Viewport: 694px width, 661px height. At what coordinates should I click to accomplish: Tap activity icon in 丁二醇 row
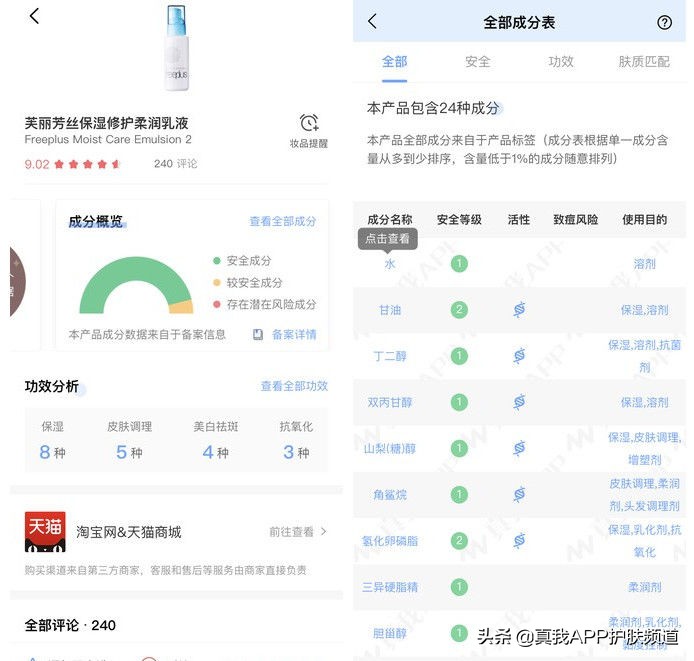pos(519,356)
